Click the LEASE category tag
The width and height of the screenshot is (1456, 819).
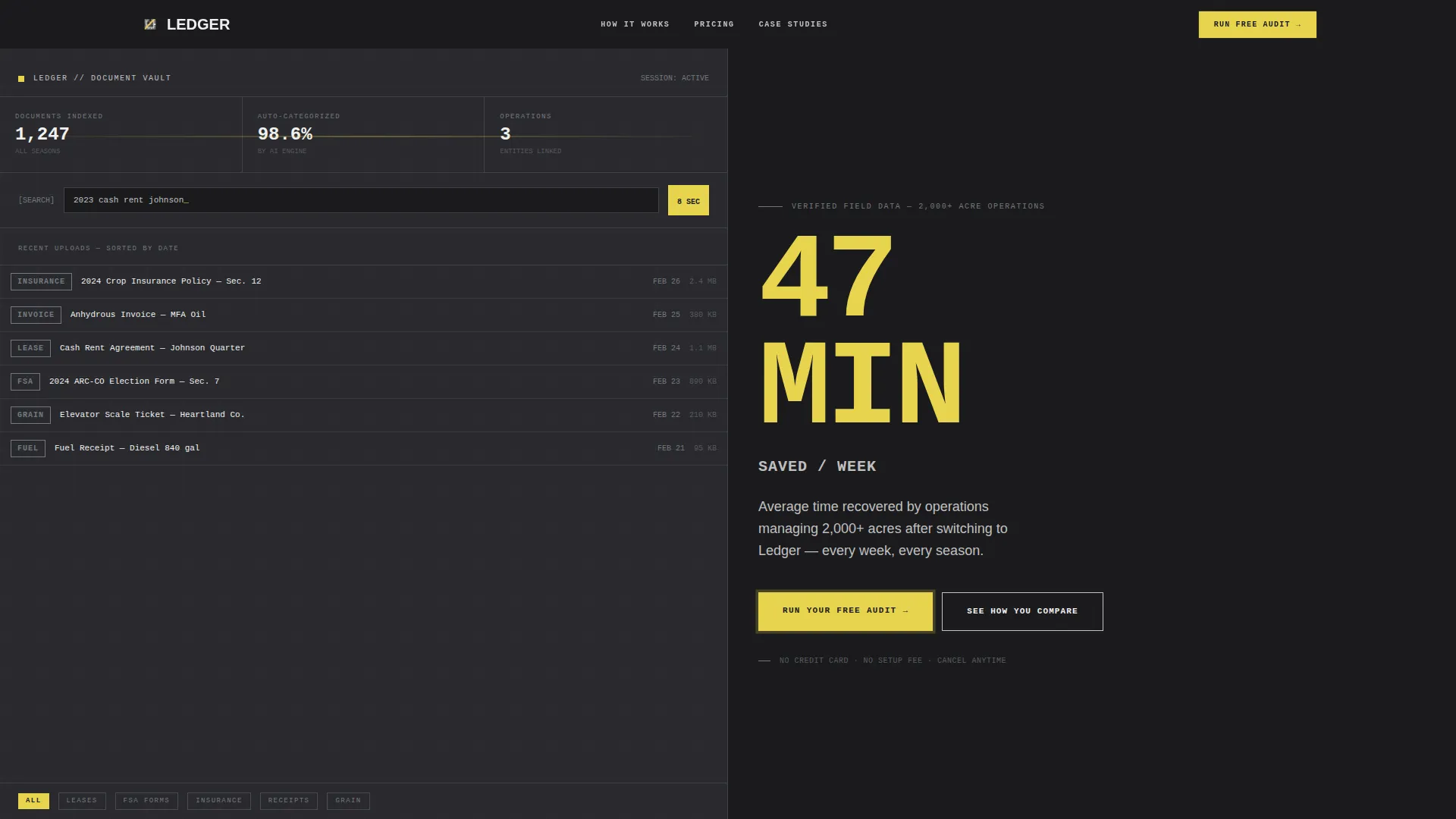[x=30, y=348]
